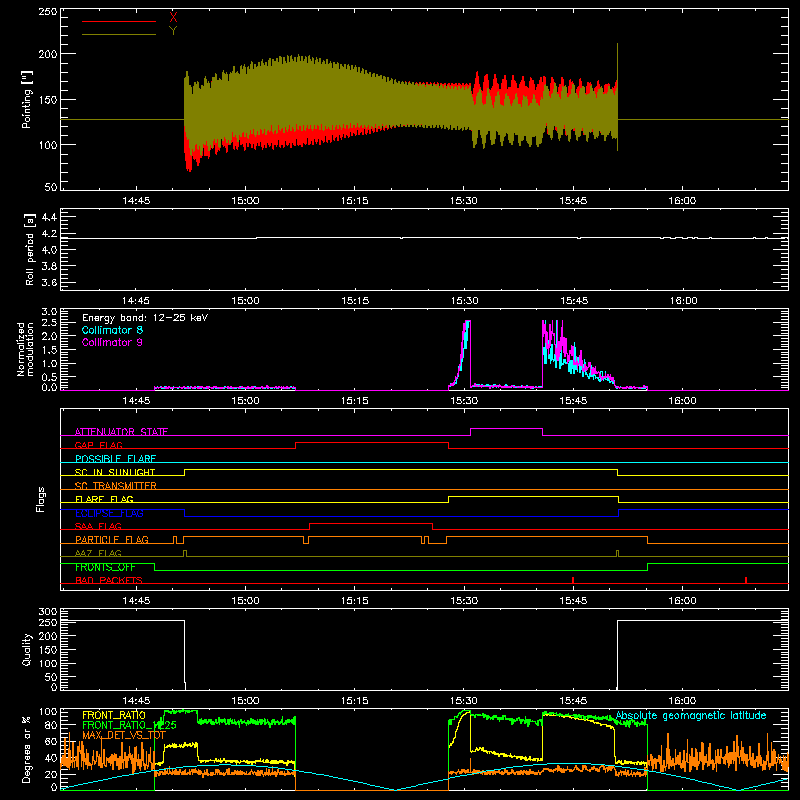The width and height of the screenshot is (800, 800).
Task: Click the 'ATTENUATOR_STATE' flag label
Action: tap(121, 432)
